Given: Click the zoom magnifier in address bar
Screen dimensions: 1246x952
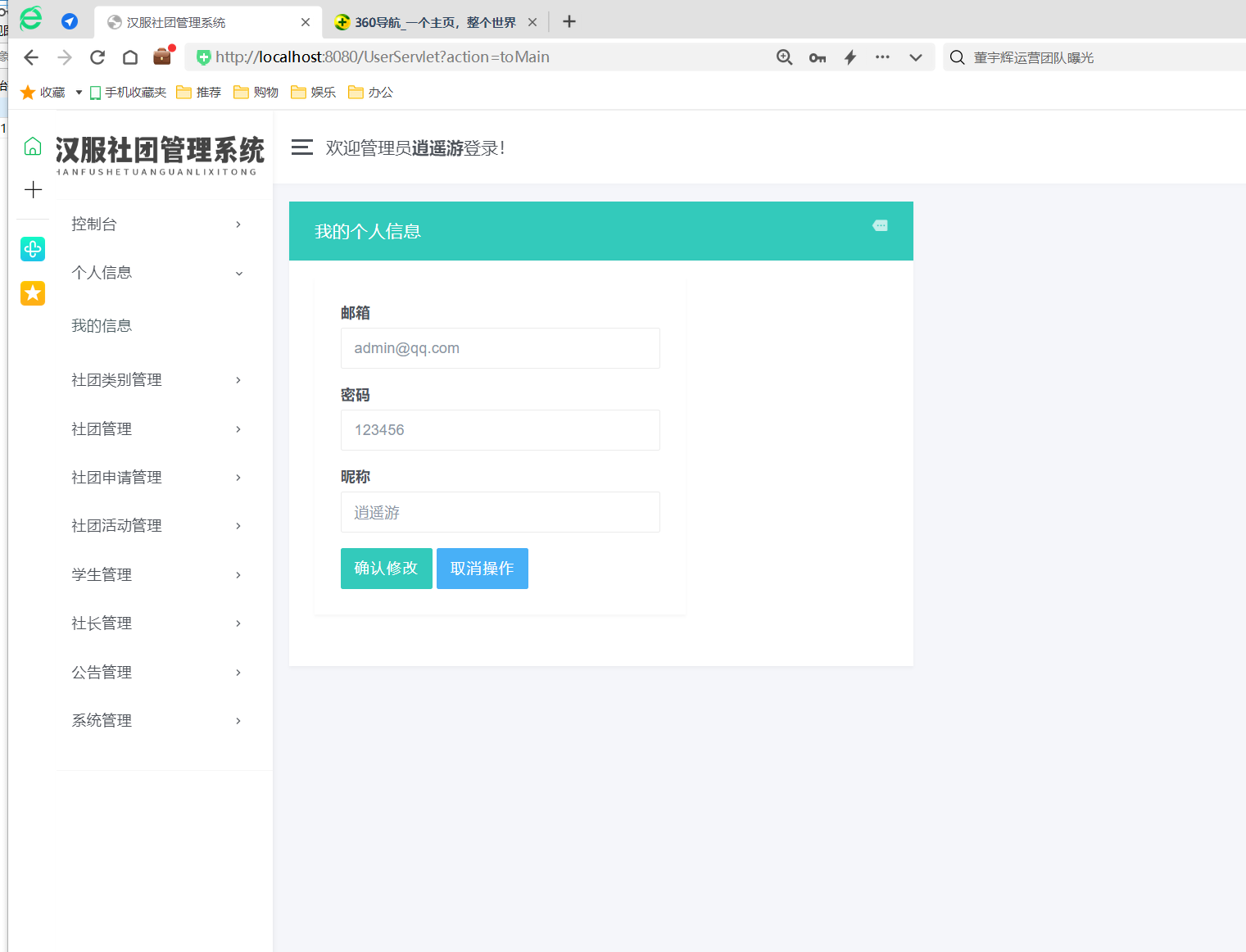Looking at the screenshot, I should pyautogui.click(x=785, y=57).
